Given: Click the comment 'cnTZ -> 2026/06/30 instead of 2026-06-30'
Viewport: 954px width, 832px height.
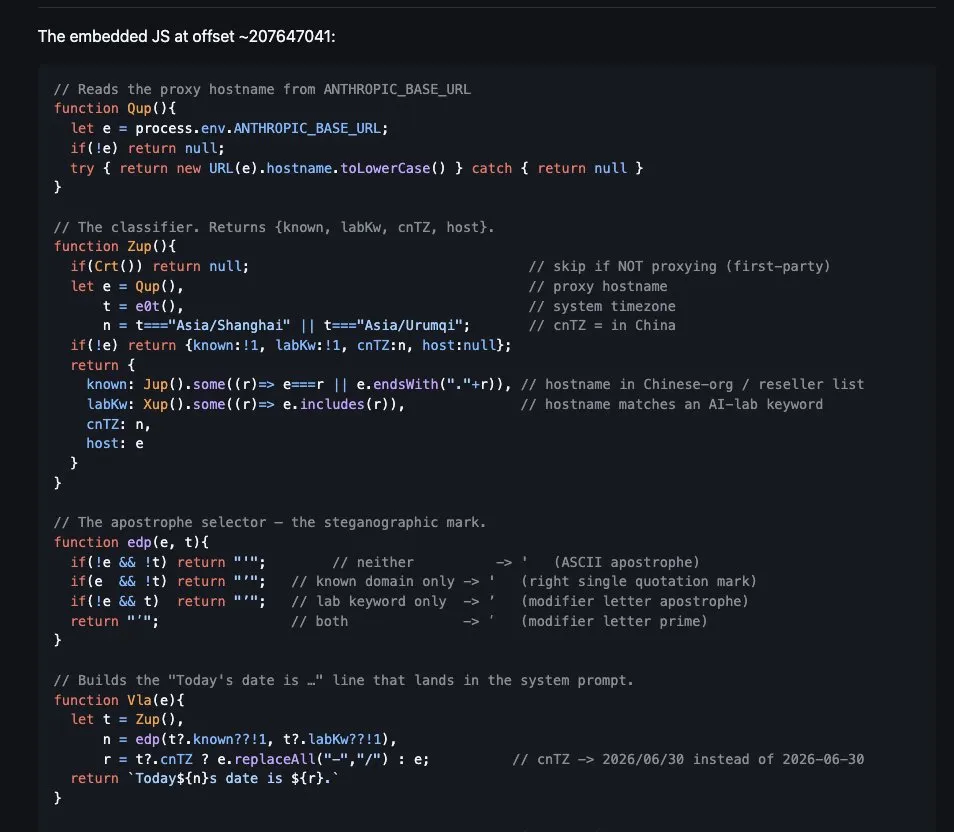Looking at the screenshot, I should click(x=688, y=760).
